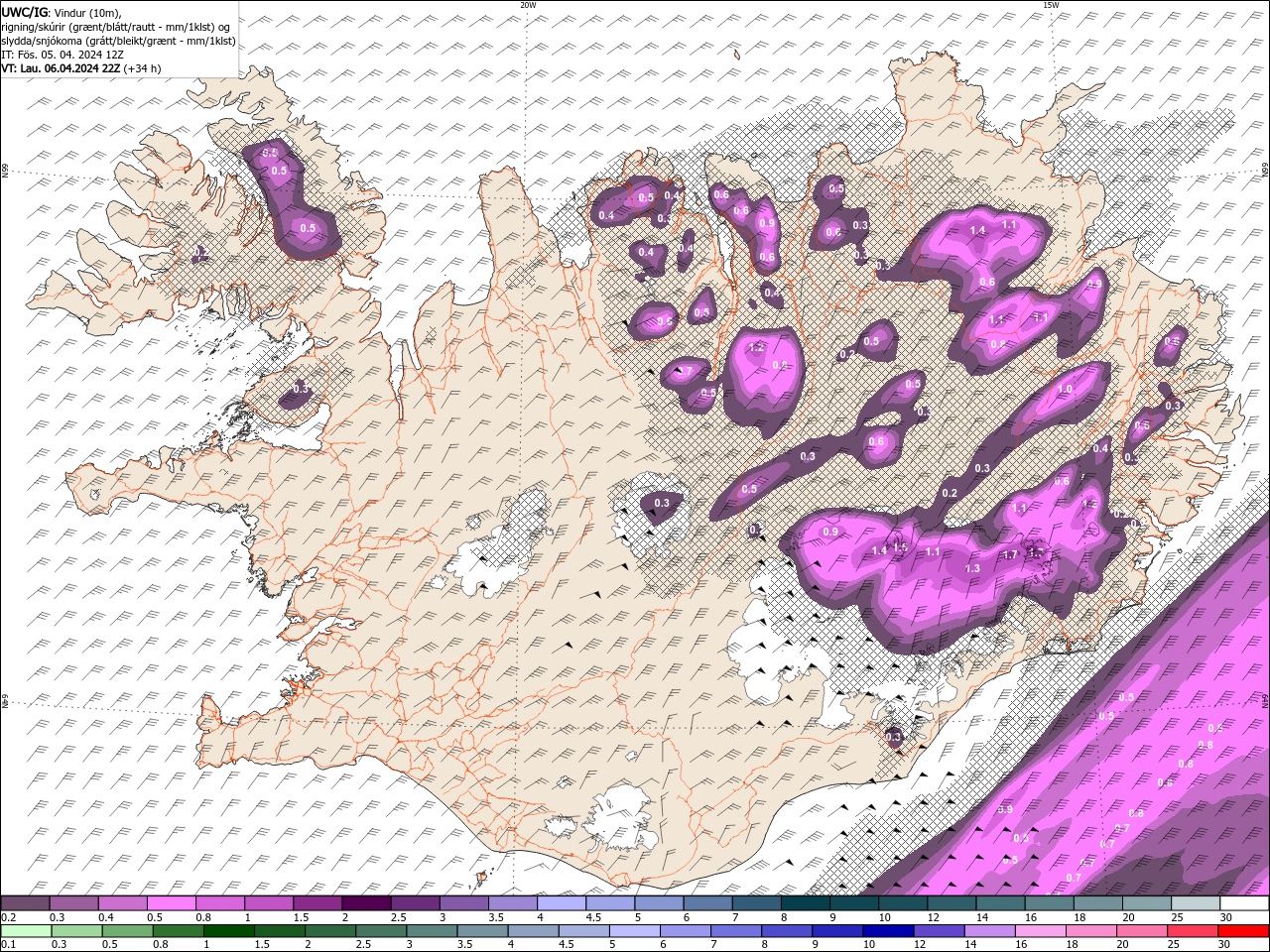
Task: Click the deep navy blue swatch labeled 10
Action: click(x=887, y=931)
